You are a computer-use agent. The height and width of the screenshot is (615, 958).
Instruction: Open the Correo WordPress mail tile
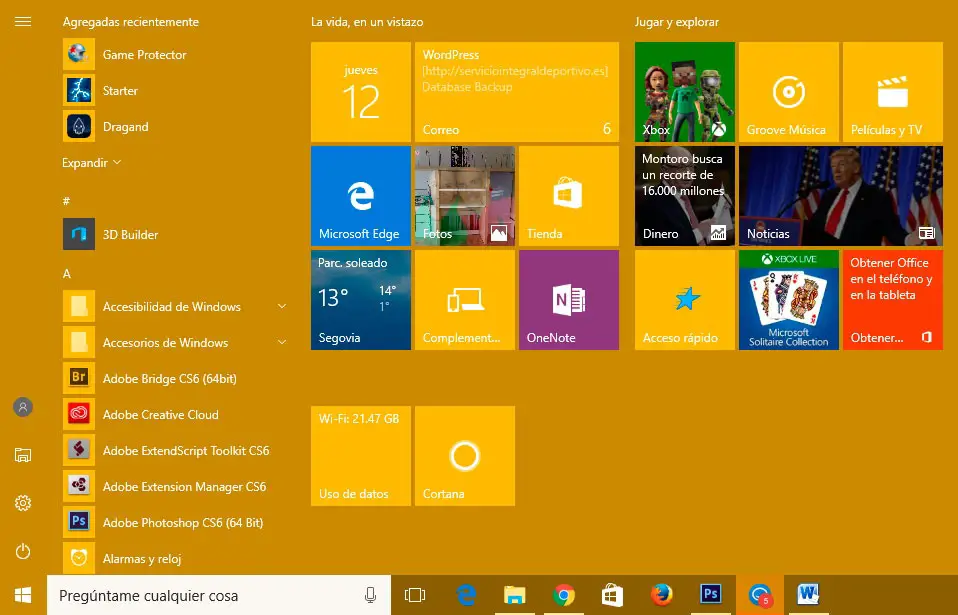coord(516,92)
